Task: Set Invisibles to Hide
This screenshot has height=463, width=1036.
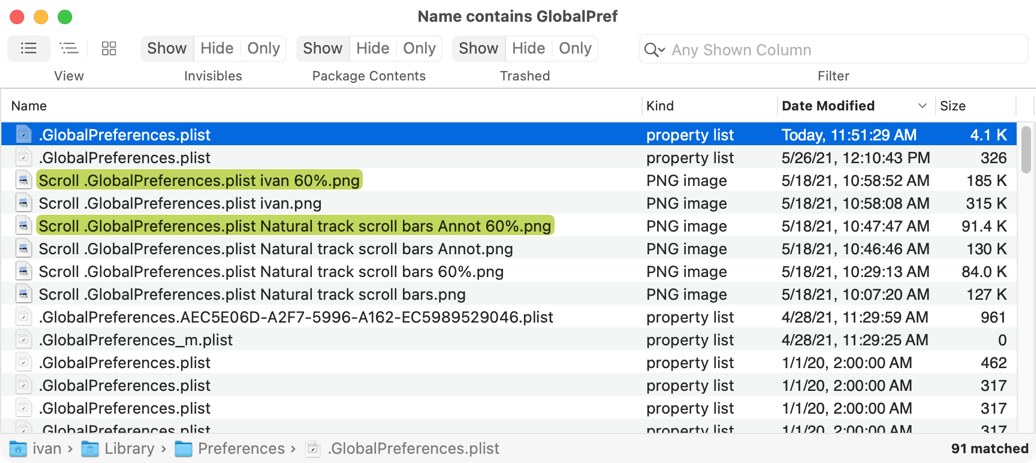Action: pyautogui.click(x=216, y=48)
